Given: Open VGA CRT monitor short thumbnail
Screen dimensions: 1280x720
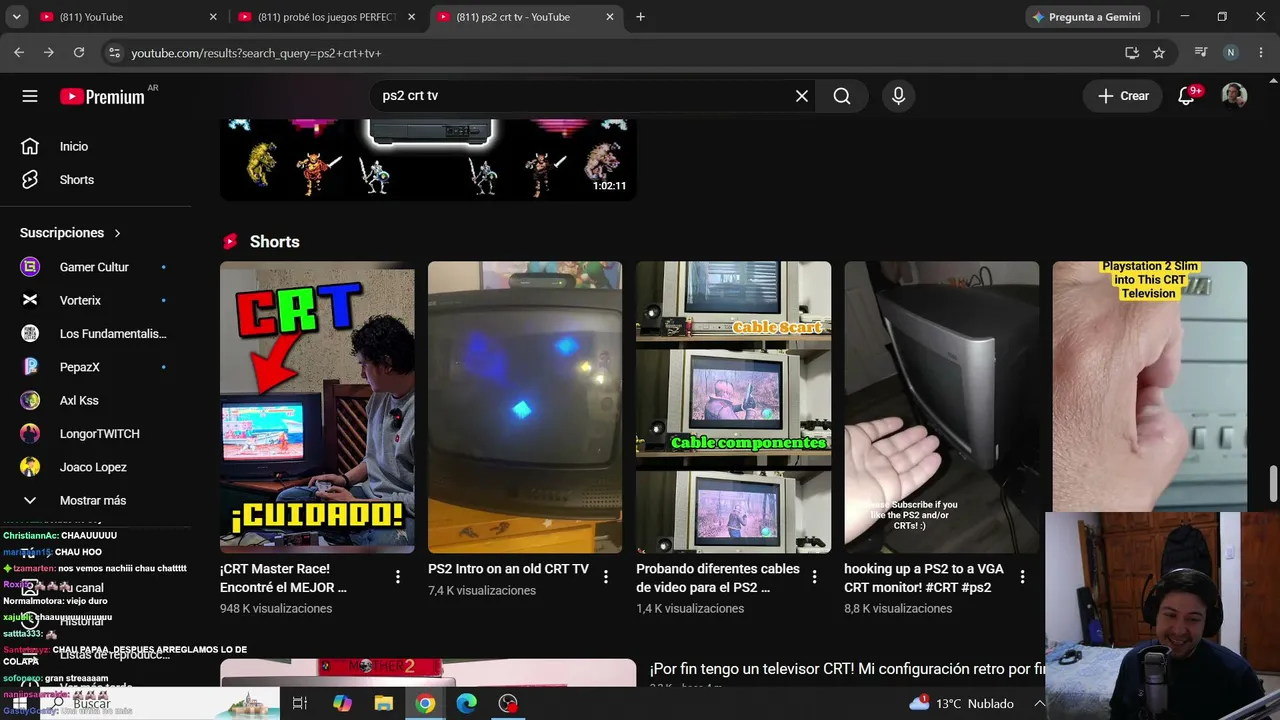Looking at the screenshot, I should click(941, 407).
